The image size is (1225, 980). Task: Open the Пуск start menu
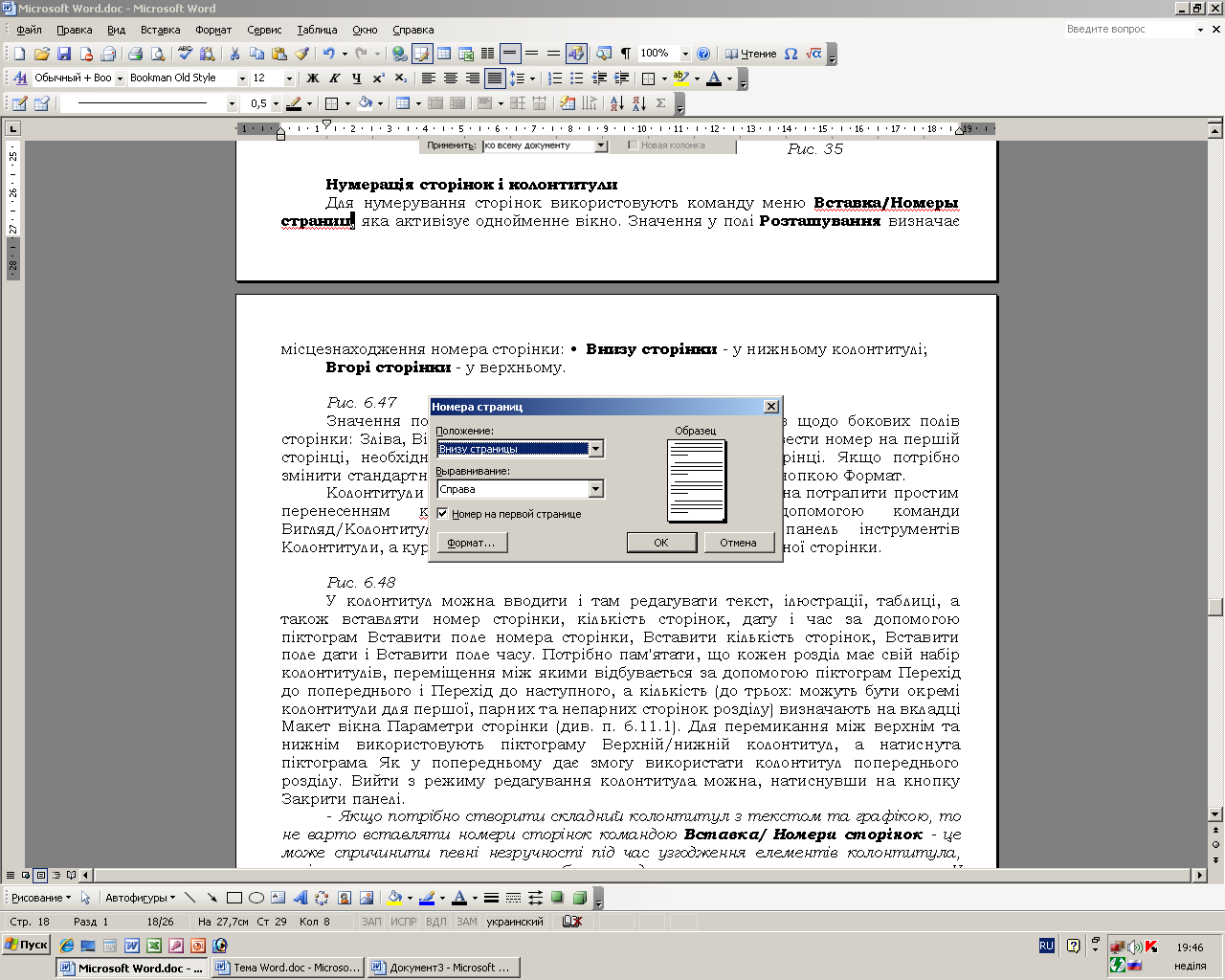tap(26, 945)
